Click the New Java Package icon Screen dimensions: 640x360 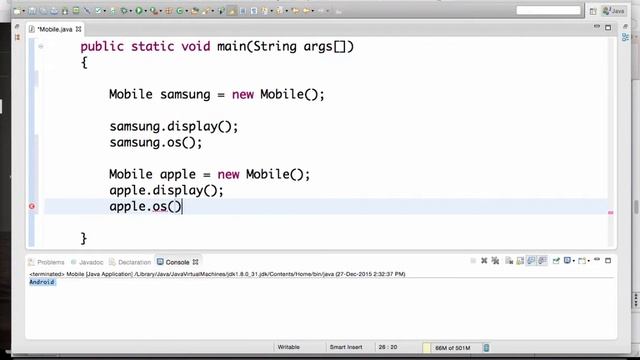coord(168,11)
